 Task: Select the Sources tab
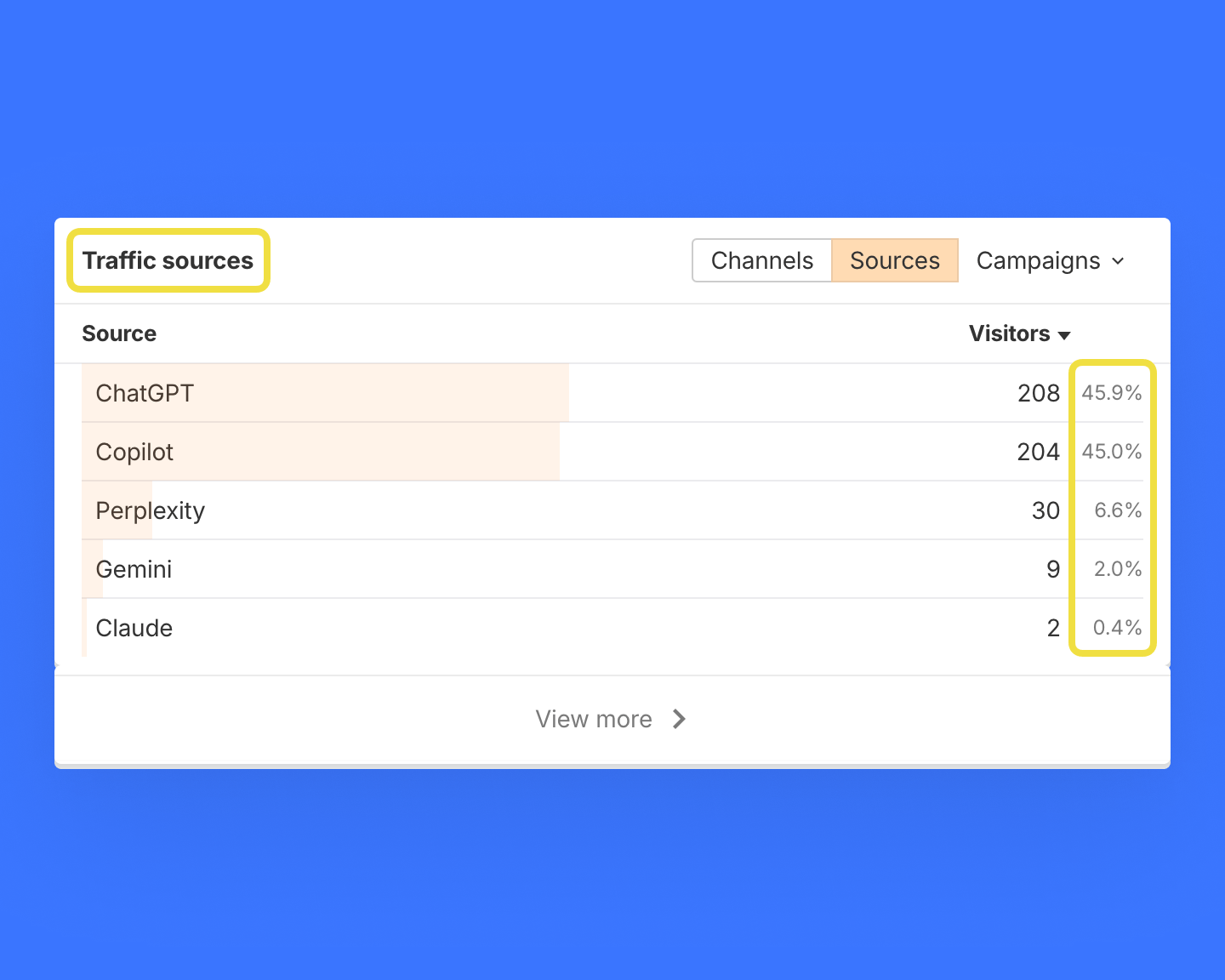(x=894, y=260)
